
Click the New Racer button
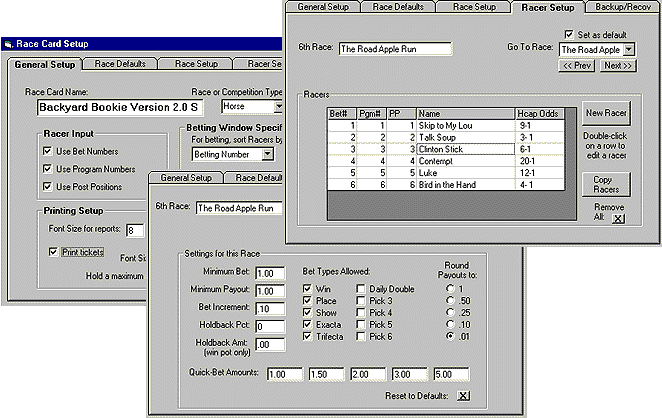[x=606, y=113]
